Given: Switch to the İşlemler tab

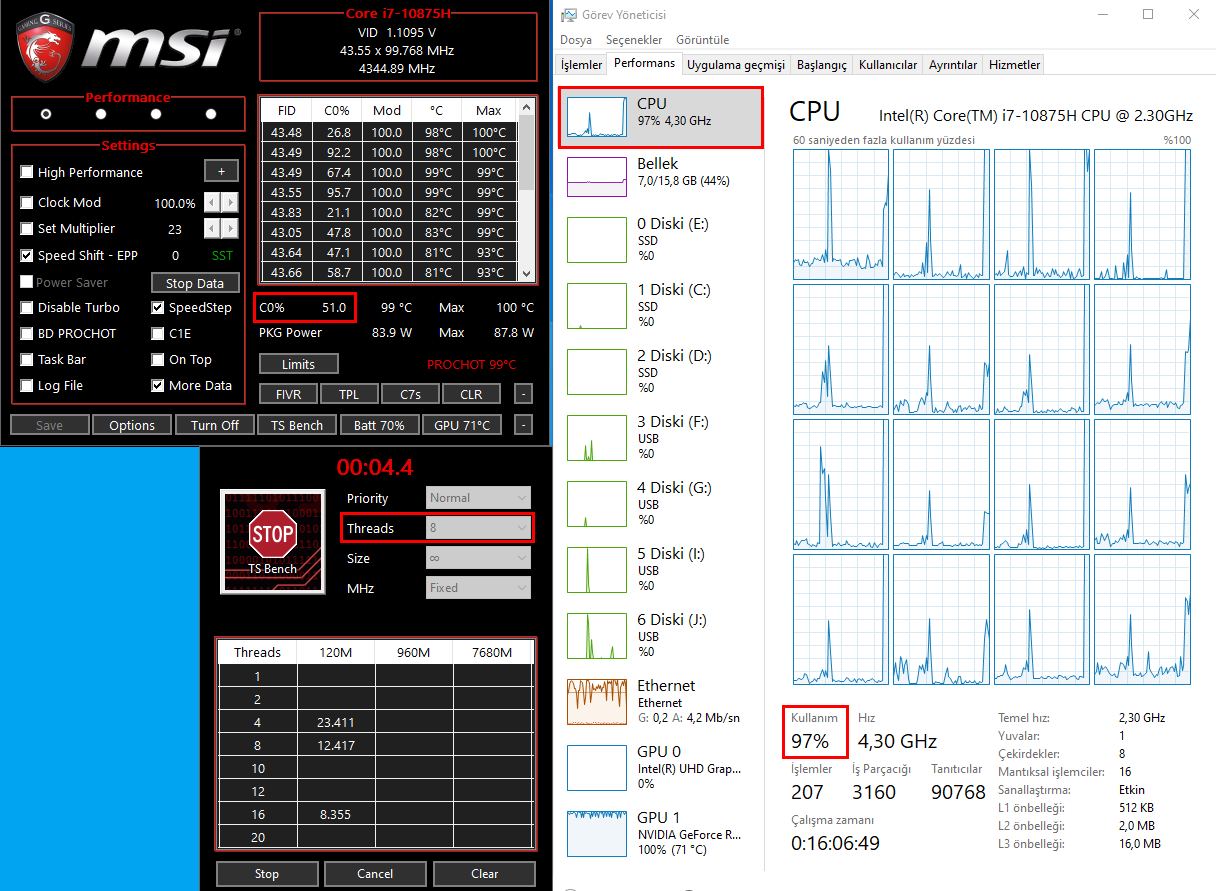Looking at the screenshot, I should click(x=581, y=64).
